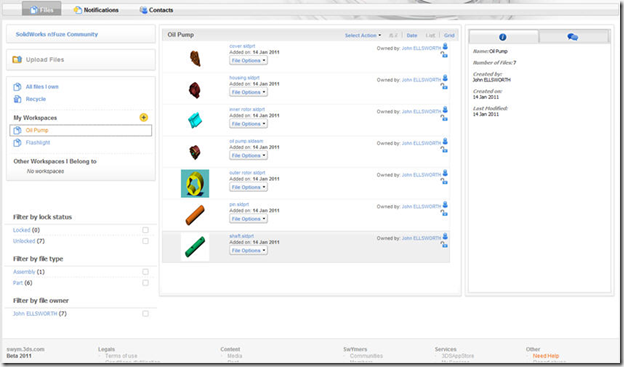Screen dimensions: 624x367
Task: Click the outer rotor part thumbnail
Action: click(195, 184)
